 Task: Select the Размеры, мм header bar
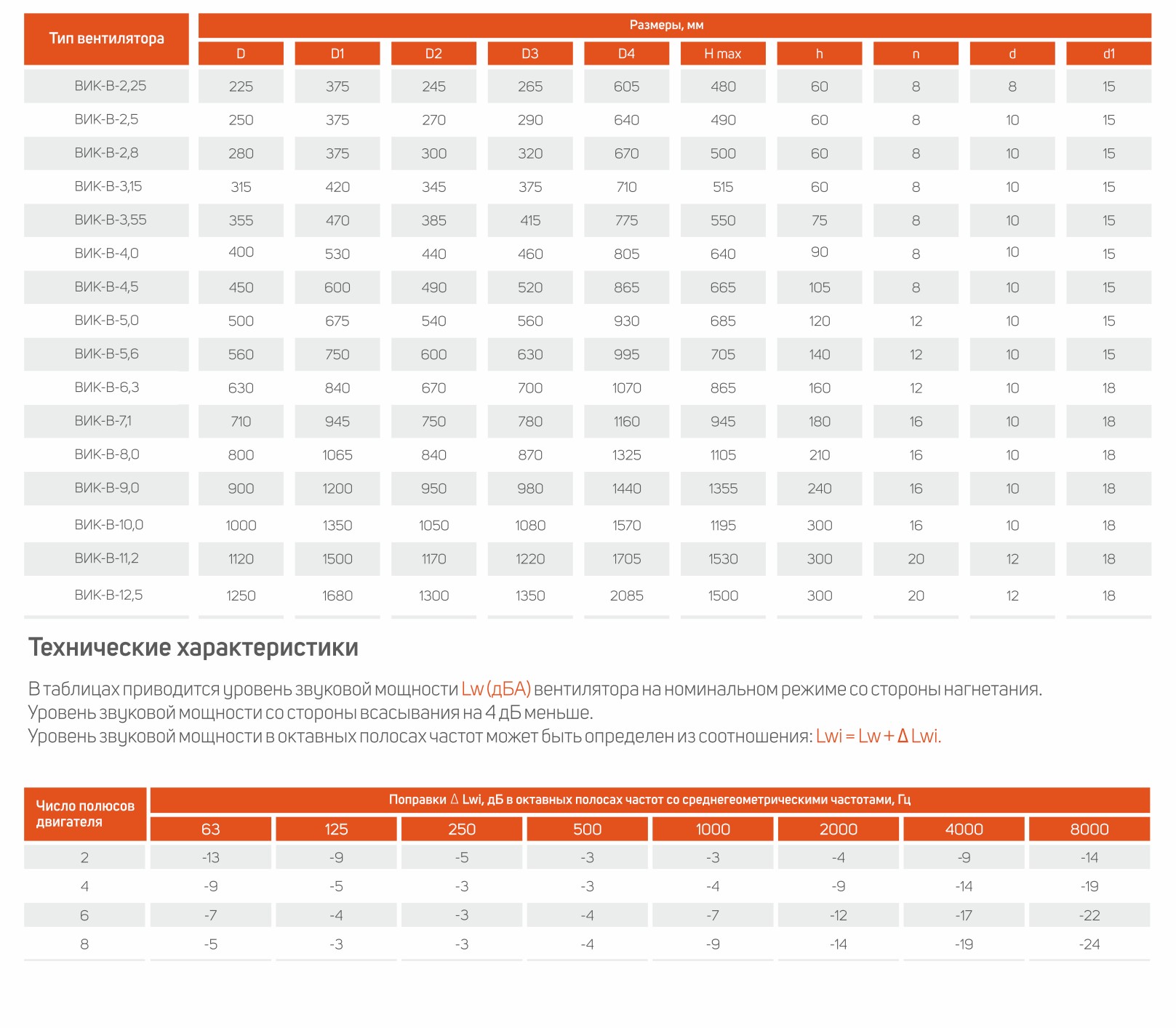click(674, 25)
